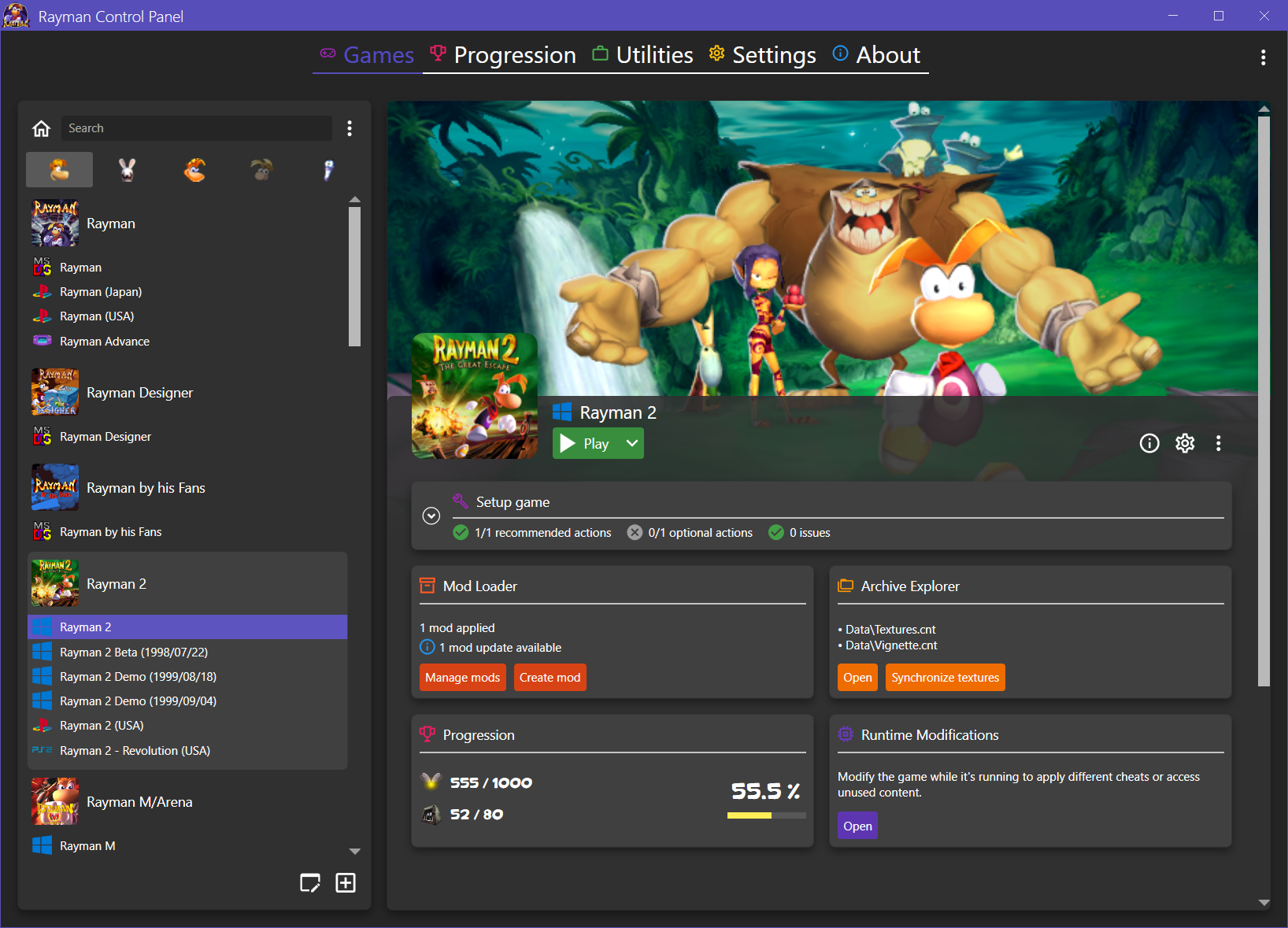This screenshot has width=1288, height=928.
Task: Click the Synchronize textures button
Action: tap(946, 678)
